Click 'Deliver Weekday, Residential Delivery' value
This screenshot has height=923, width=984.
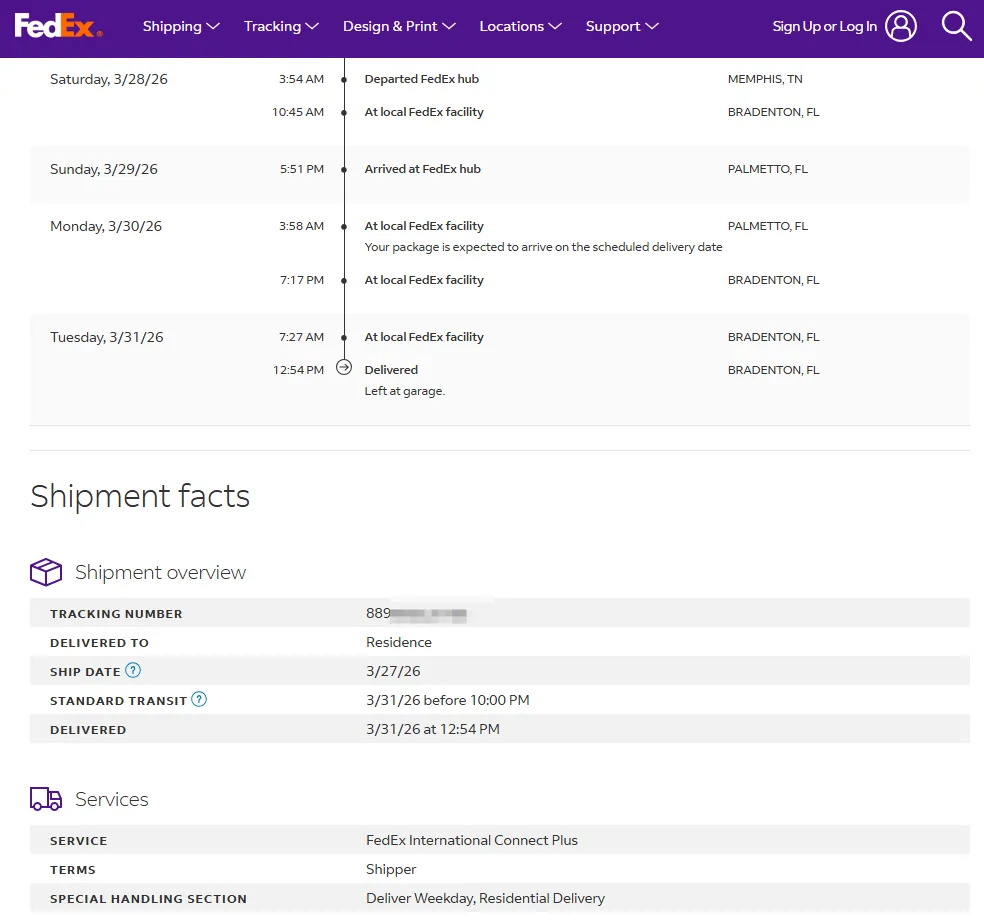485,899
